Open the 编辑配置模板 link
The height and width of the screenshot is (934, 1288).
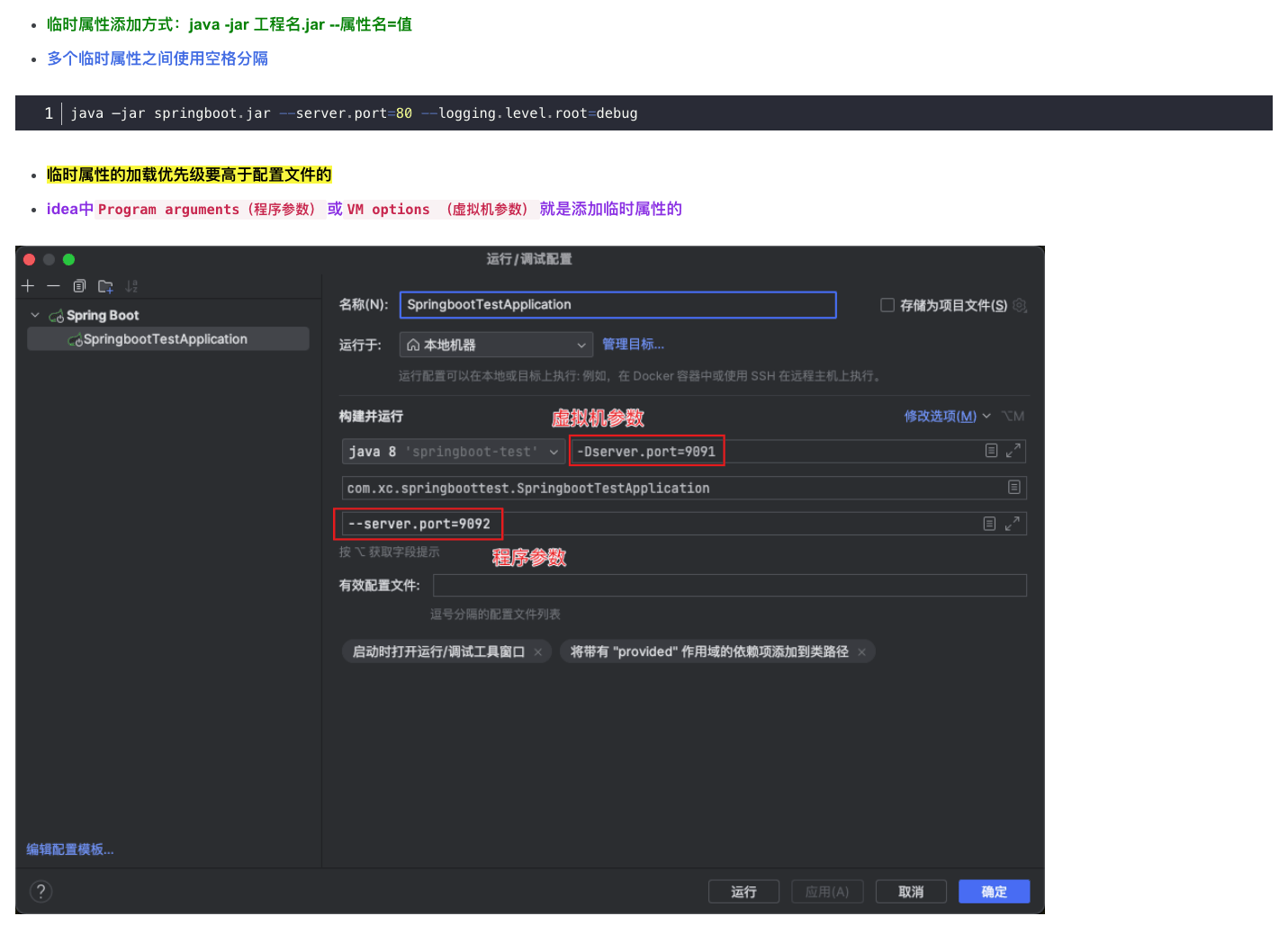(x=70, y=849)
